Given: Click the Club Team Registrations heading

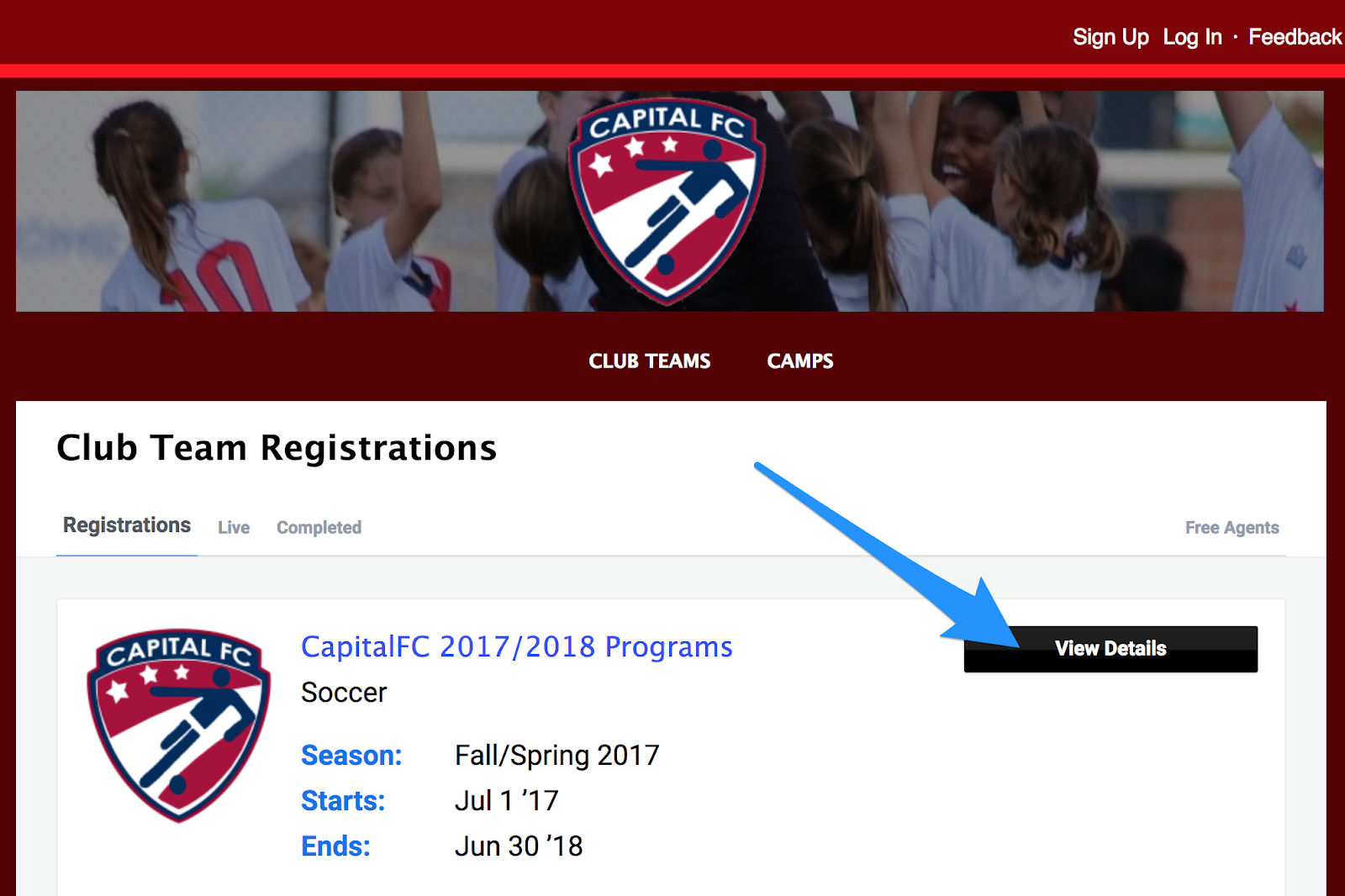Looking at the screenshot, I should 277,448.
